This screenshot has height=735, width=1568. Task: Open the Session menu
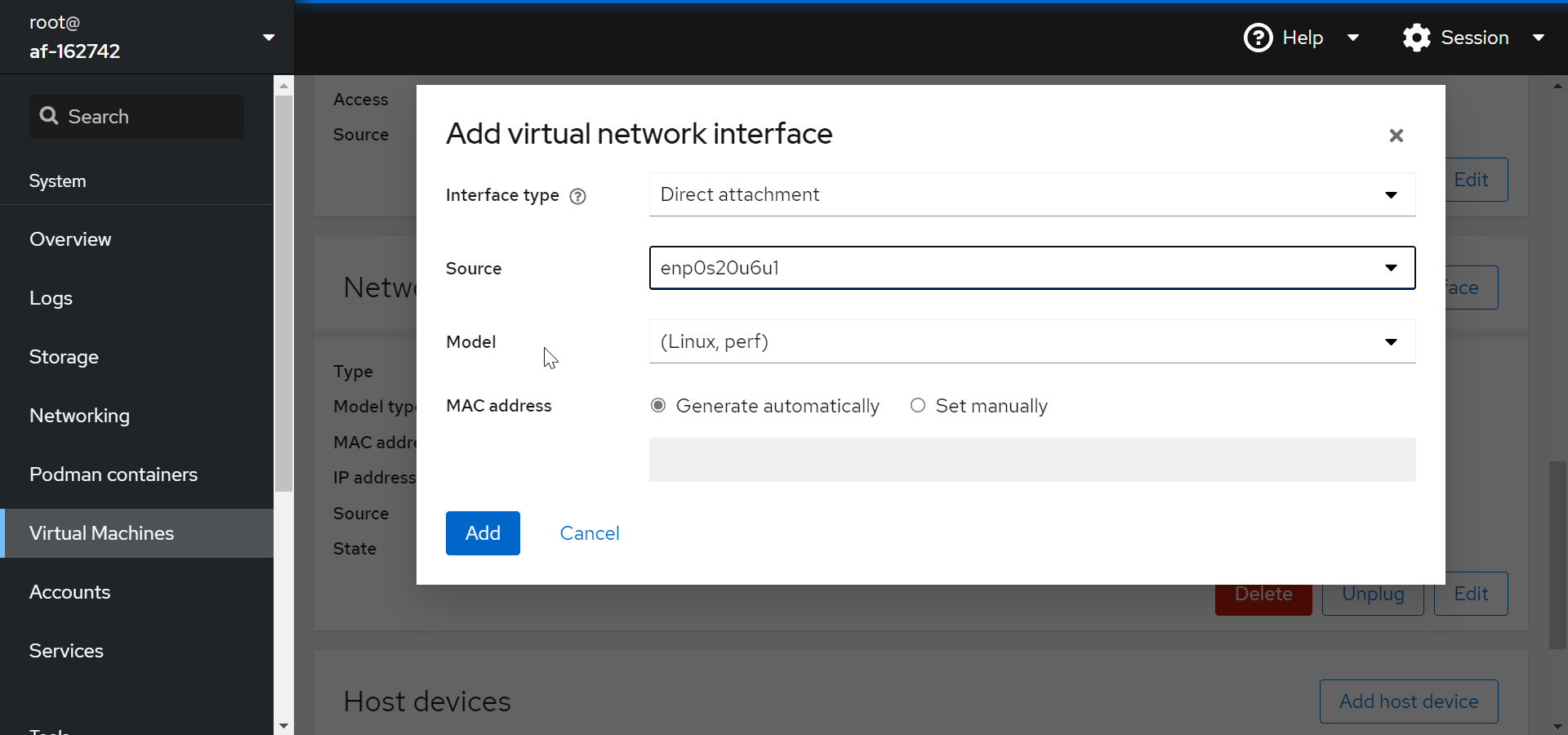pos(1473,38)
